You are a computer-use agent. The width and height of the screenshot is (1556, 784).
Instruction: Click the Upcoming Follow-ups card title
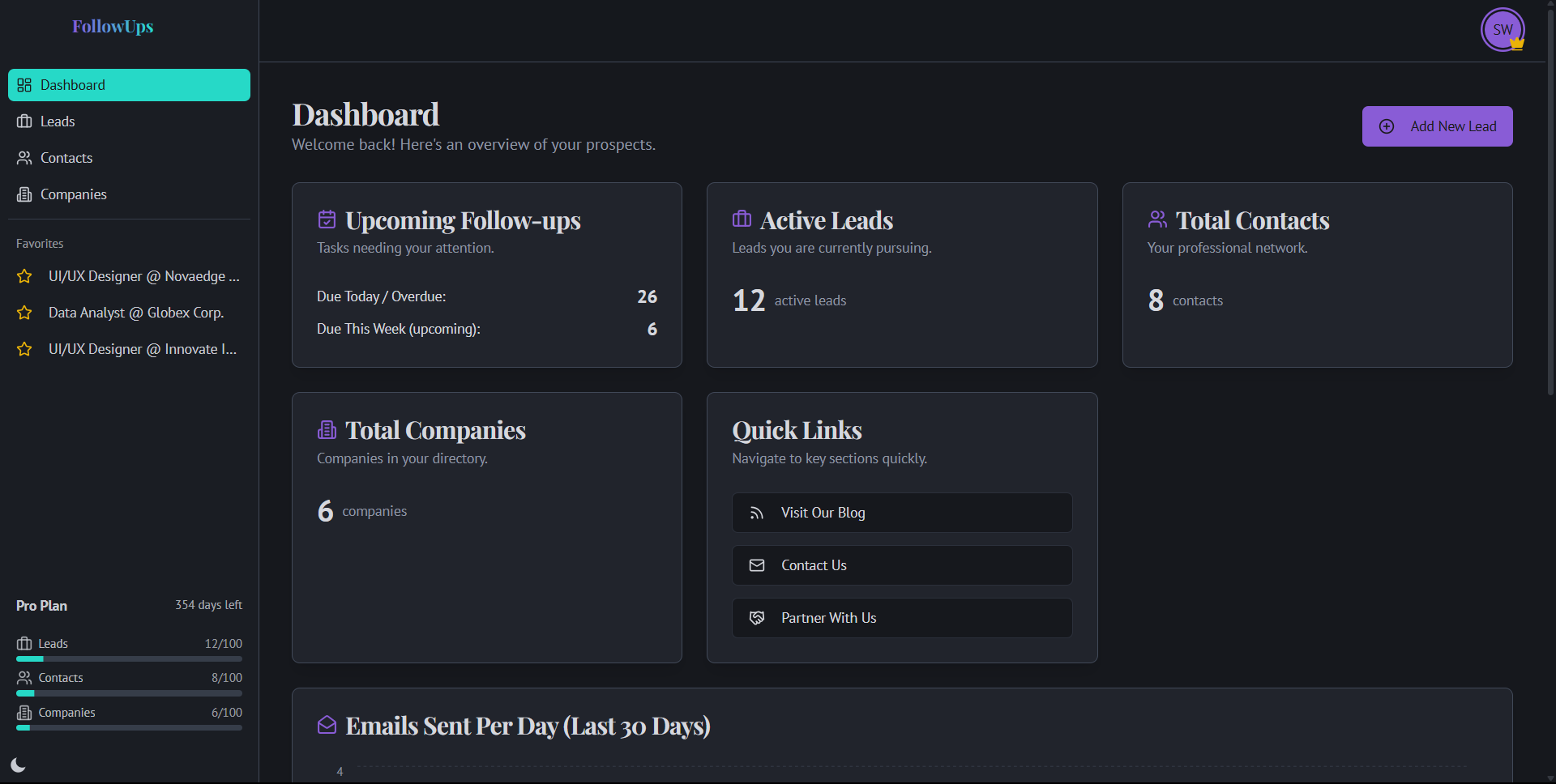(x=463, y=220)
